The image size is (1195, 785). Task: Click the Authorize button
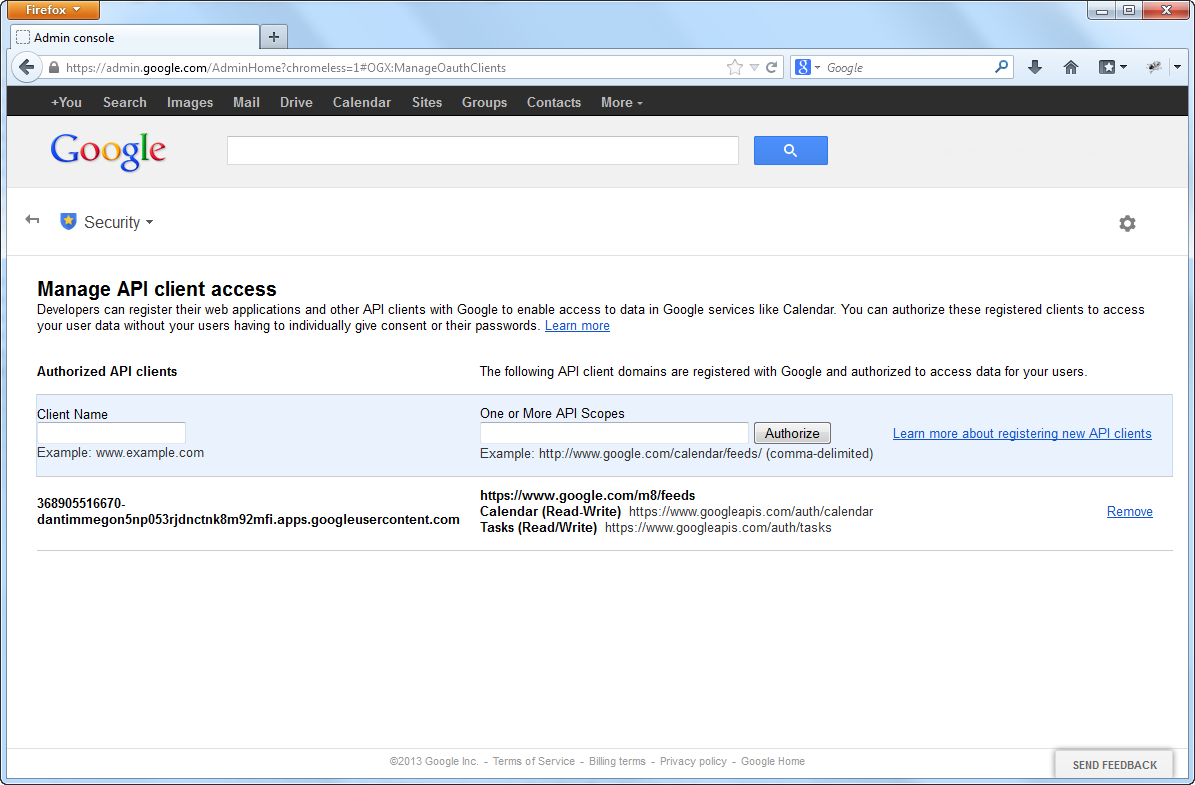tap(792, 433)
